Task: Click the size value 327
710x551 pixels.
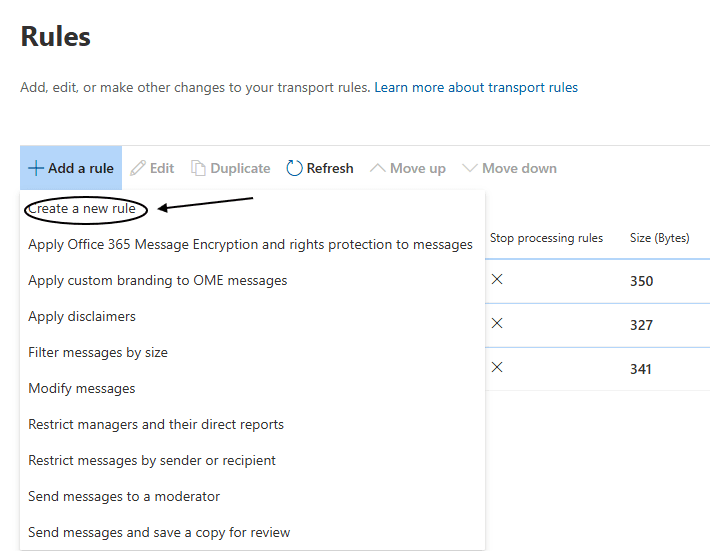Action: click(642, 325)
